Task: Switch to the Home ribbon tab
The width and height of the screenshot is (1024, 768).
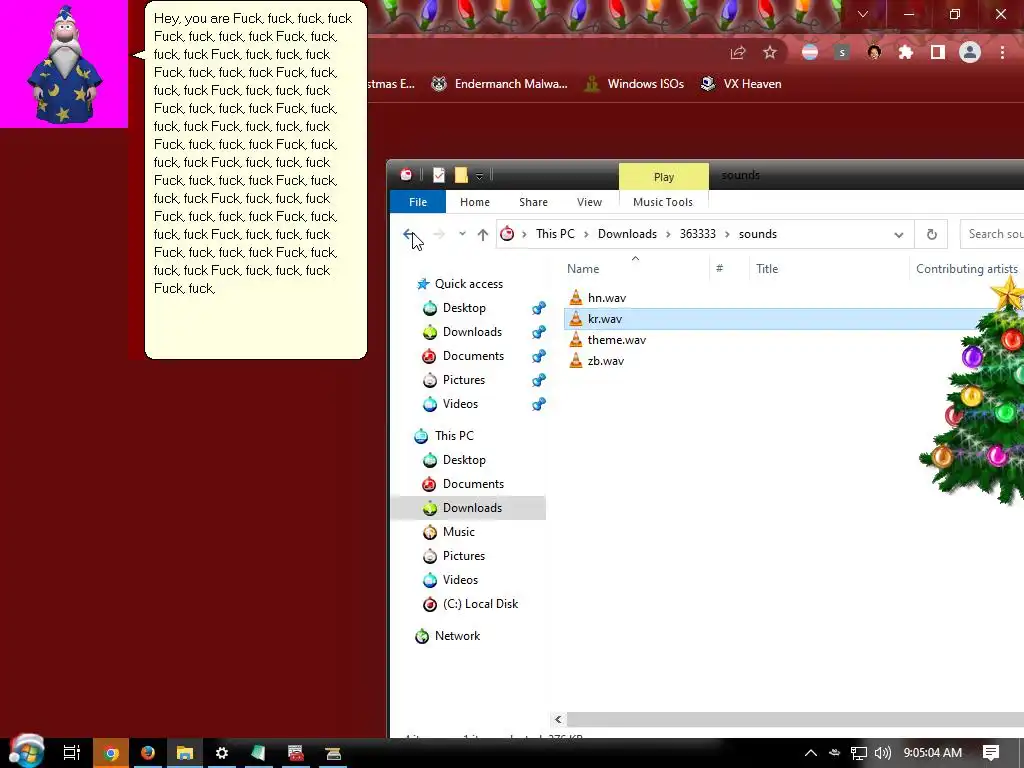Action: tap(475, 202)
